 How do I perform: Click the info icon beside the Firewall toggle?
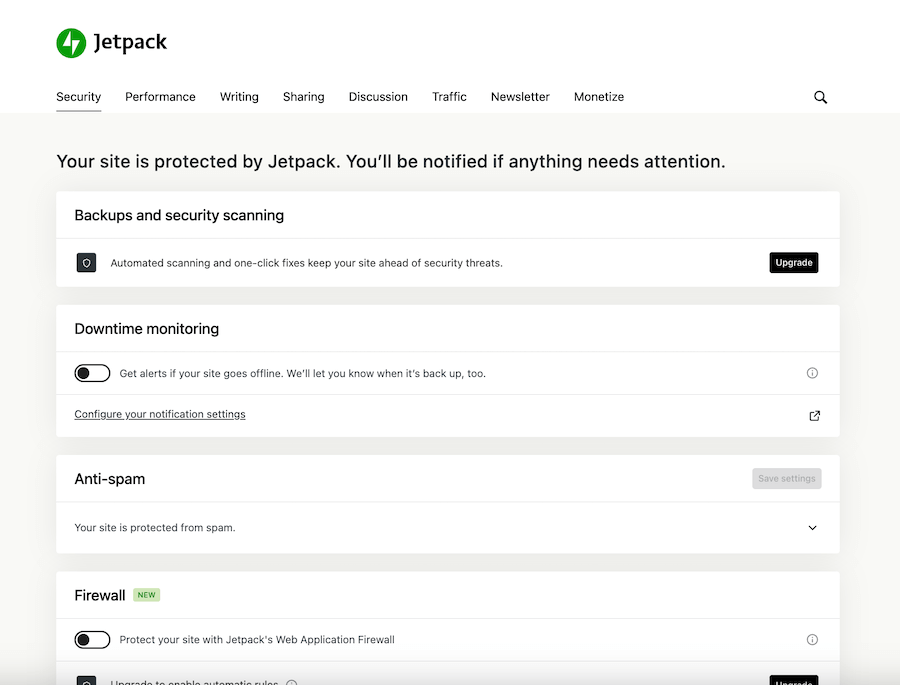pyautogui.click(x=812, y=639)
